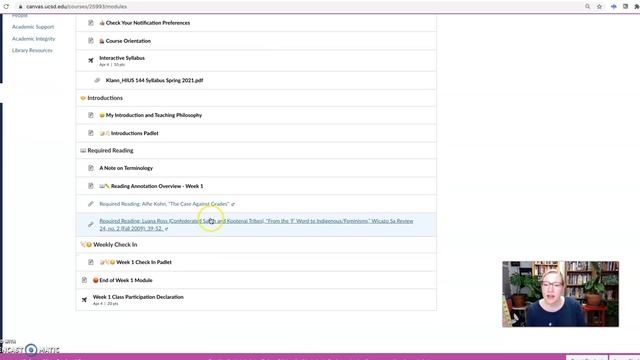Click the search magnifier icon in address bar
The image size is (640, 360).
pyautogui.click(x=587, y=7)
